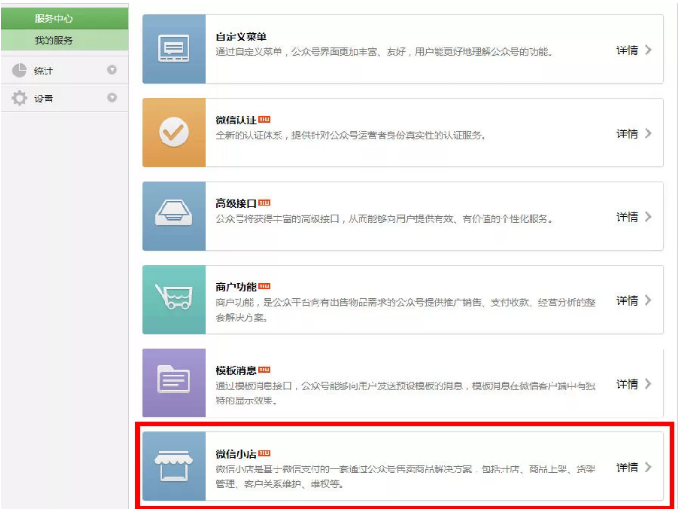Screen dimensions: 682x514
Task: Click 商户功能 description text
Action: pos(405,310)
